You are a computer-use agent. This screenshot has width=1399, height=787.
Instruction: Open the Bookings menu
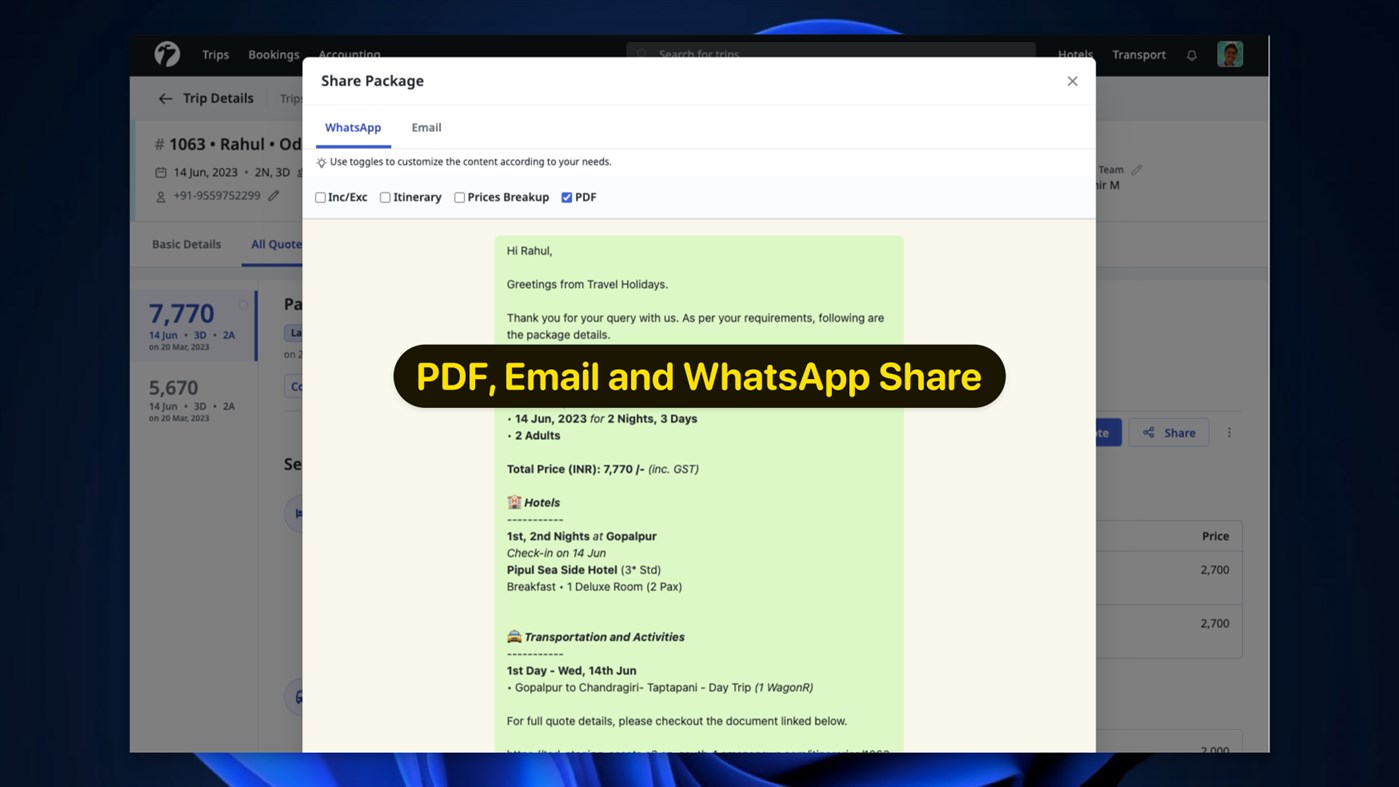coord(273,55)
